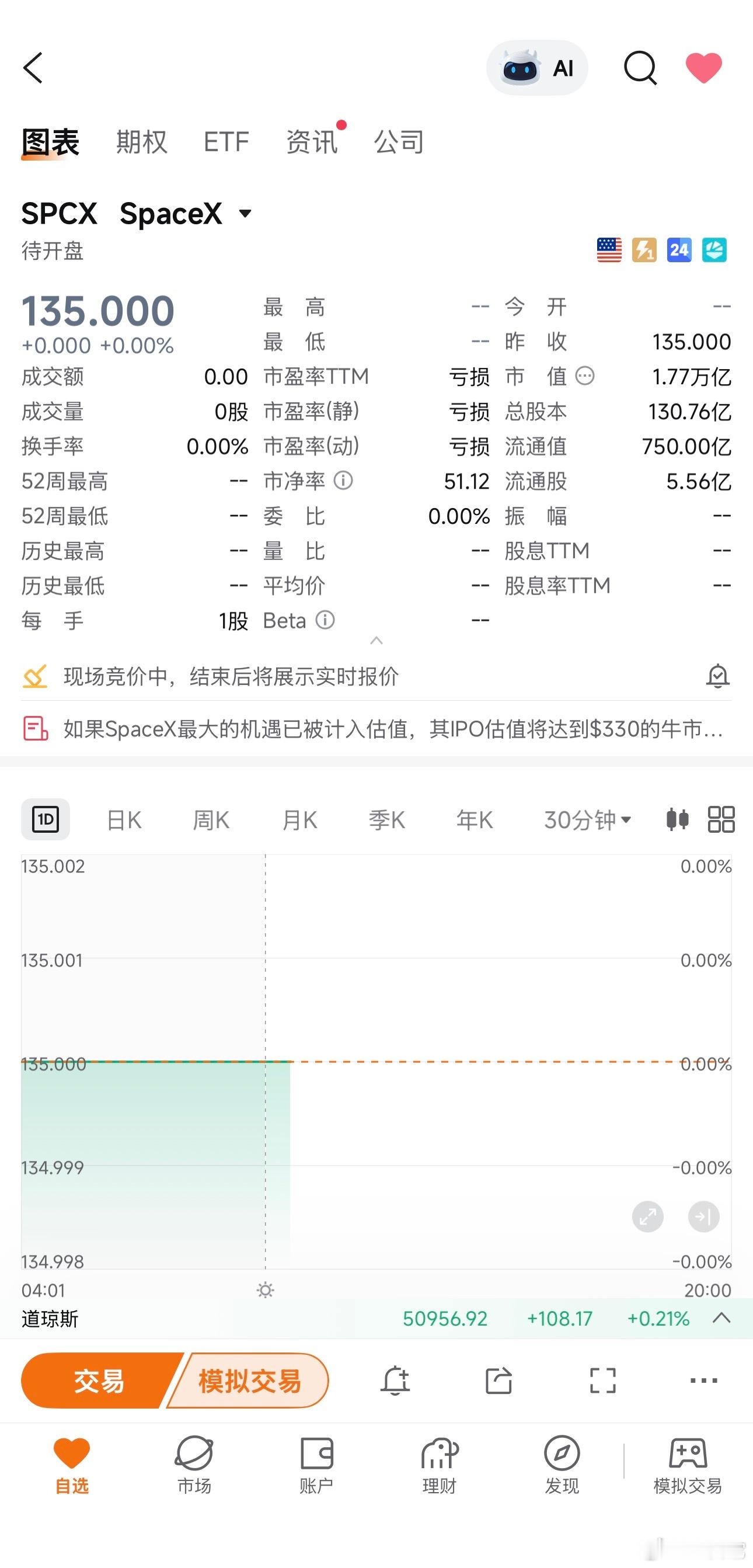Open the search magnifier icon
This screenshot has height=1568, width=753.
(640, 68)
